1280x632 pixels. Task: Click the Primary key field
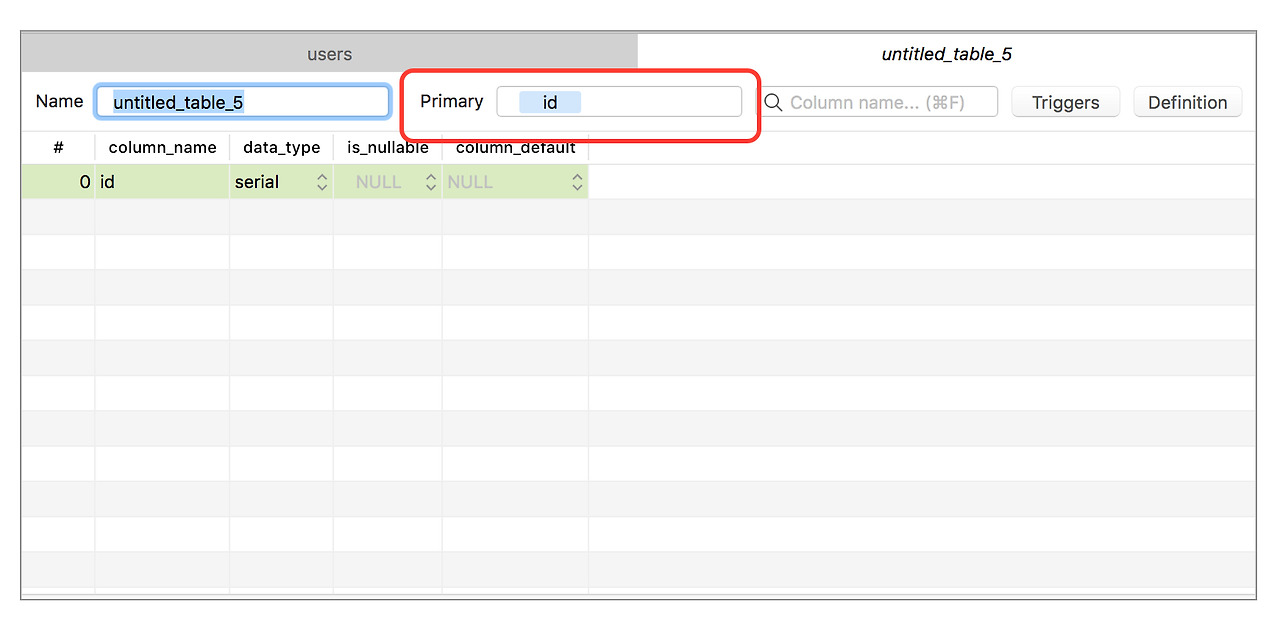coord(619,102)
